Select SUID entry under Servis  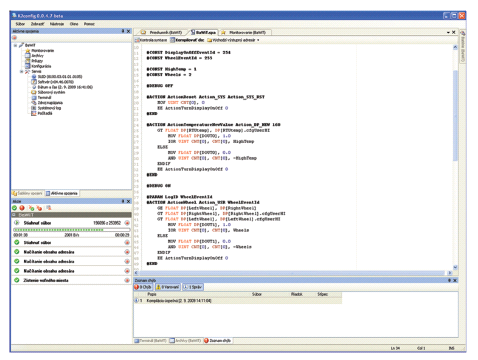pos(57,77)
